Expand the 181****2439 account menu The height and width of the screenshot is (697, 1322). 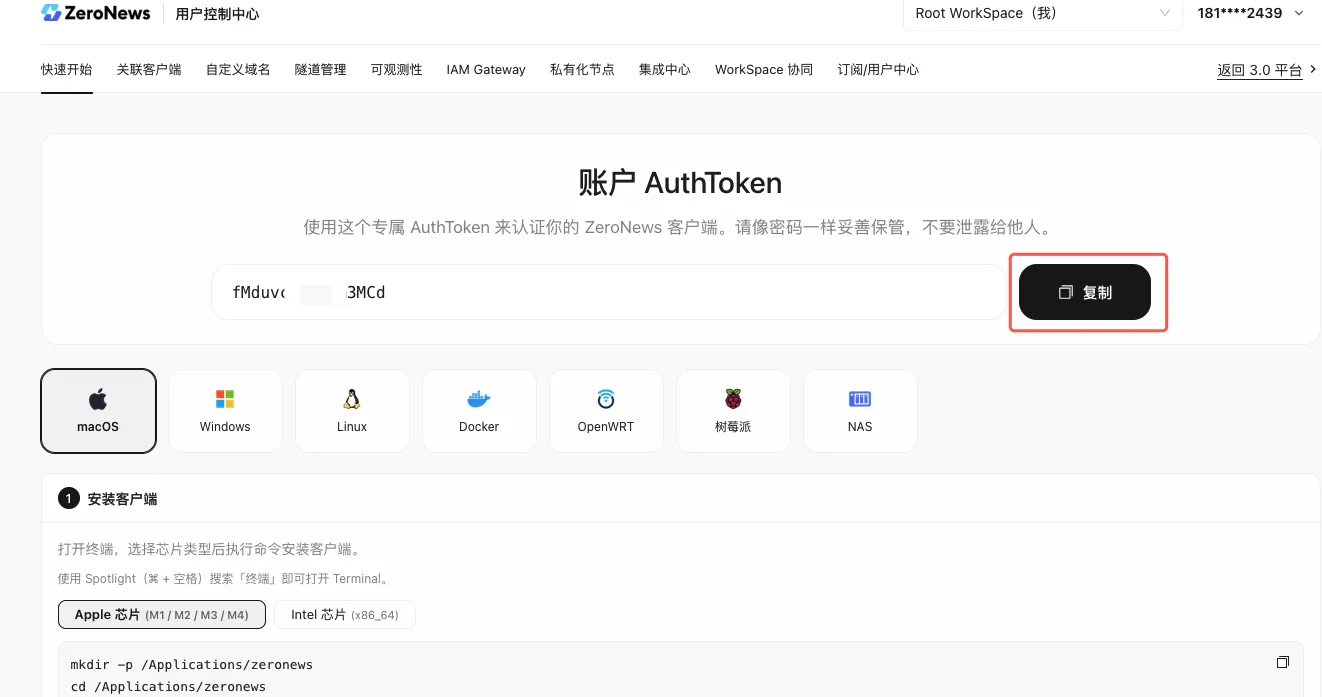1251,13
